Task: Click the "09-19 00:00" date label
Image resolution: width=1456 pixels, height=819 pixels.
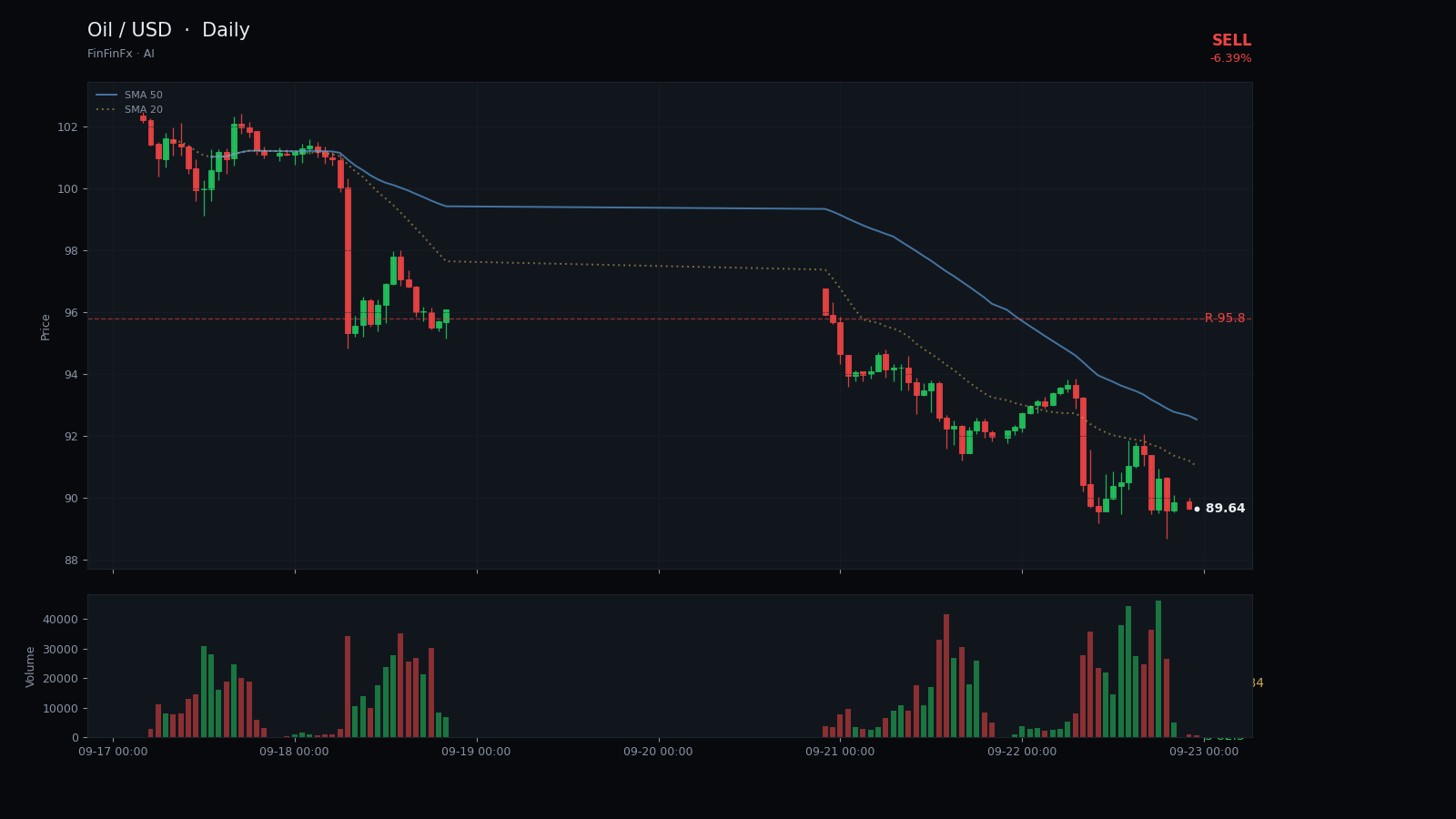Action: pyautogui.click(x=477, y=752)
